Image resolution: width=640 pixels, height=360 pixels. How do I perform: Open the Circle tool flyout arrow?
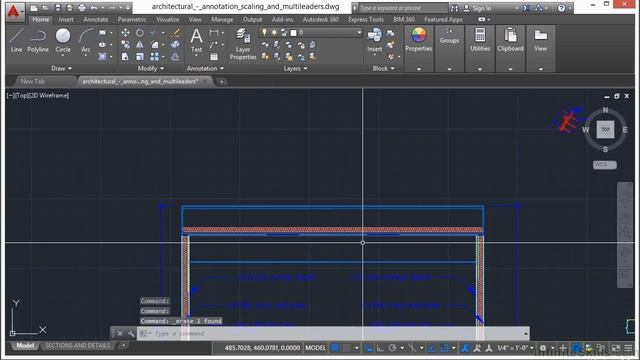coord(63,55)
